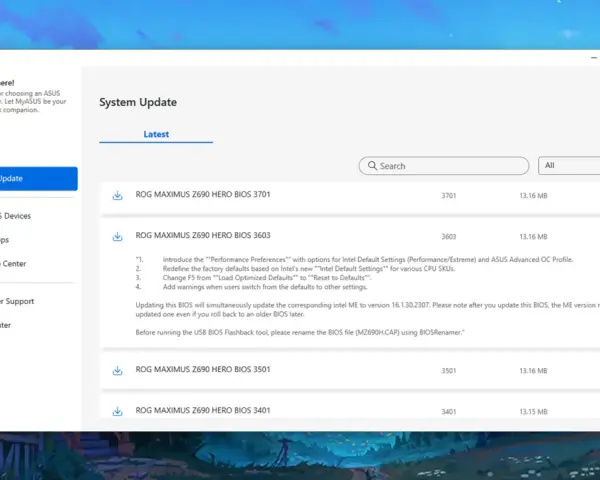This screenshot has width=600, height=480.
Task: Select the ROG MAXIMUS Z690 HERO BIOS 3501 title
Action: pos(203,369)
